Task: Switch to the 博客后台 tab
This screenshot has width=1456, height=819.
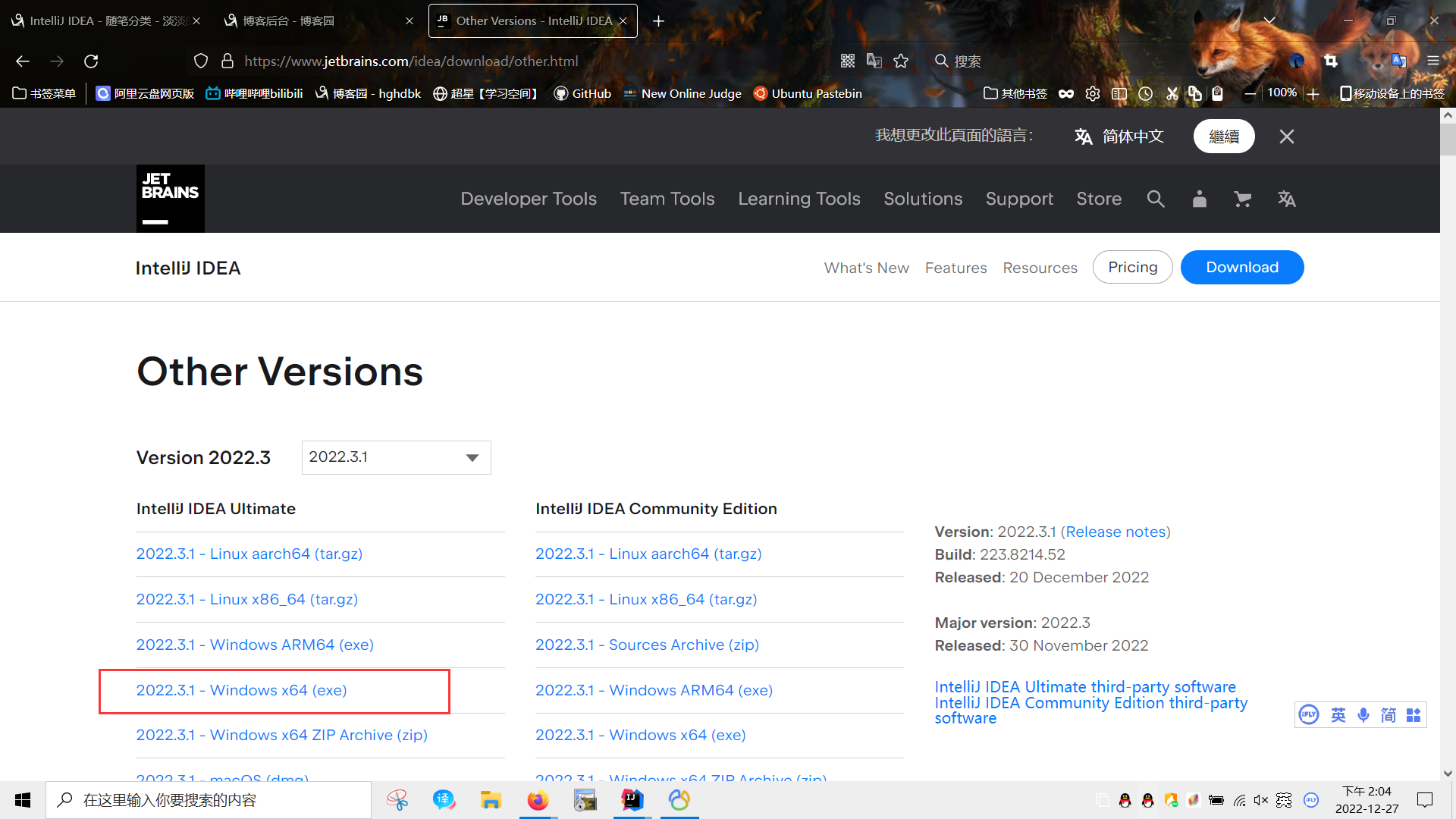Action: click(288, 20)
